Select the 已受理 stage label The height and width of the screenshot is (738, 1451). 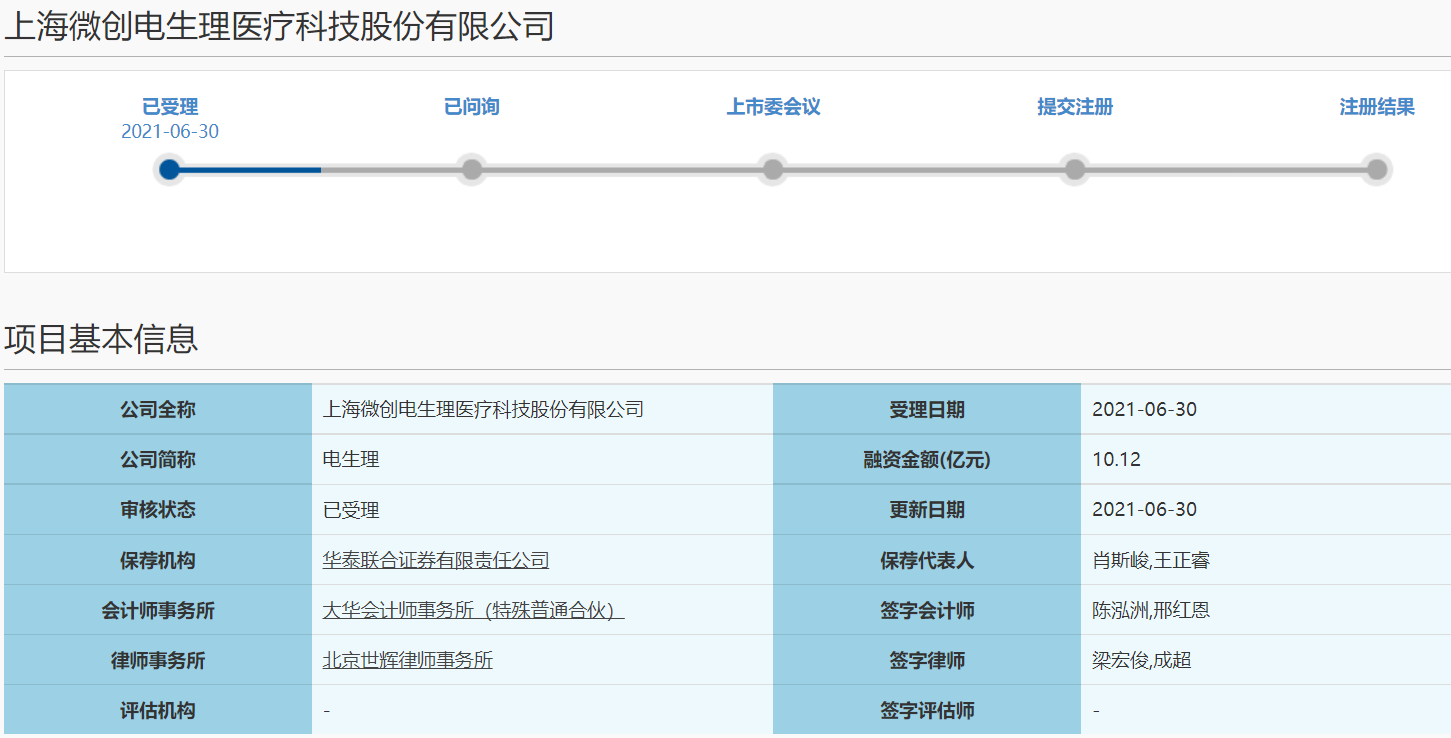[170, 107]
